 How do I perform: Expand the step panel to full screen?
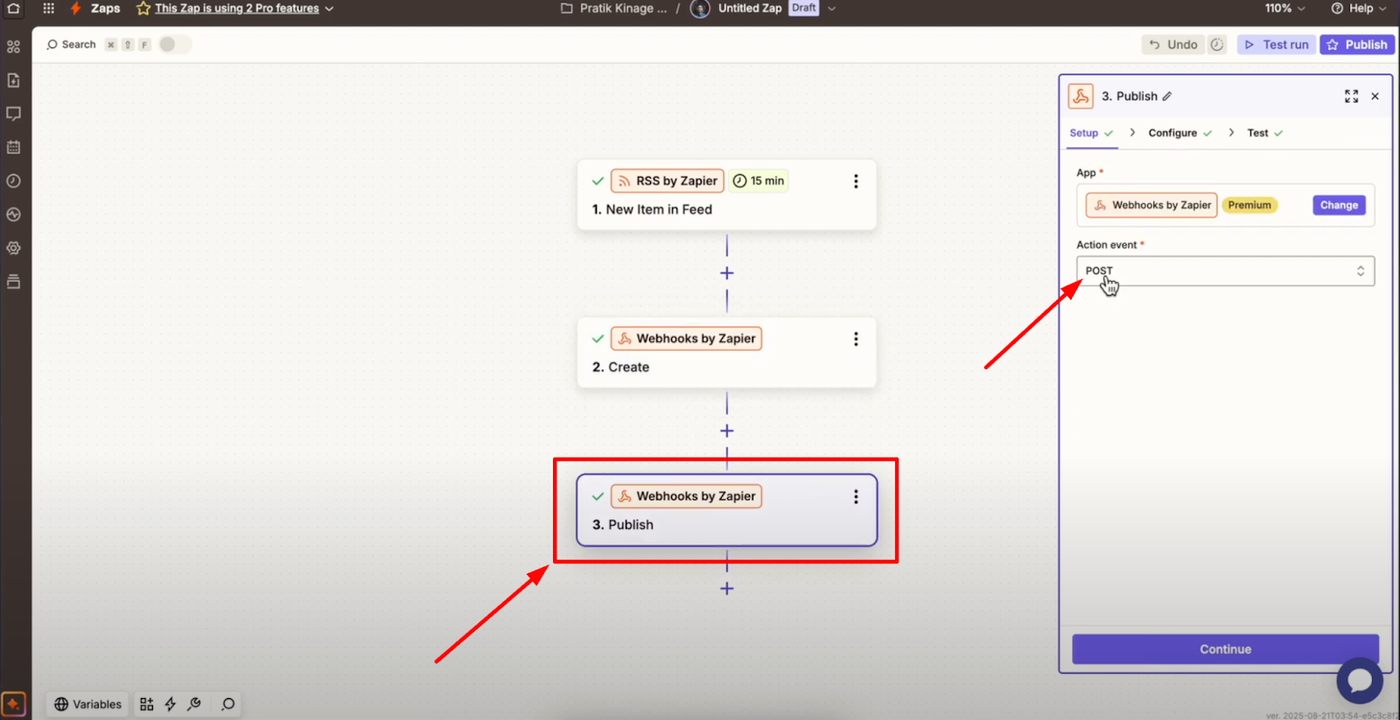tap(1351, 96)
